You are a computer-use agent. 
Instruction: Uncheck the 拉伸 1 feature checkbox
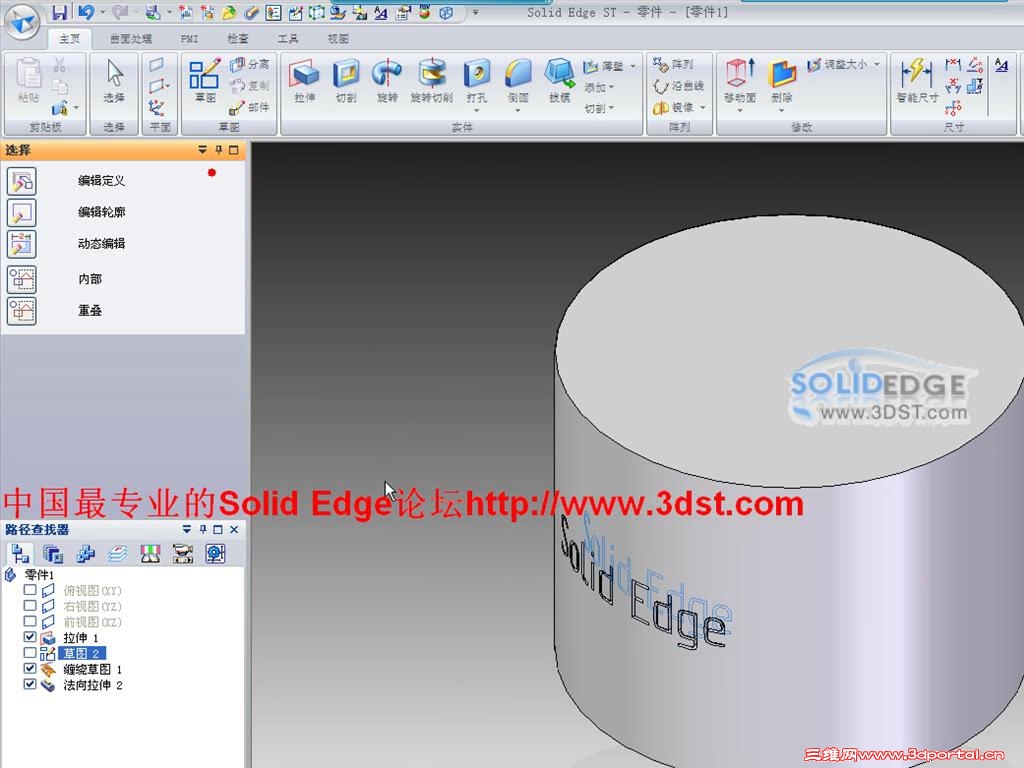(x=30, y=637)
